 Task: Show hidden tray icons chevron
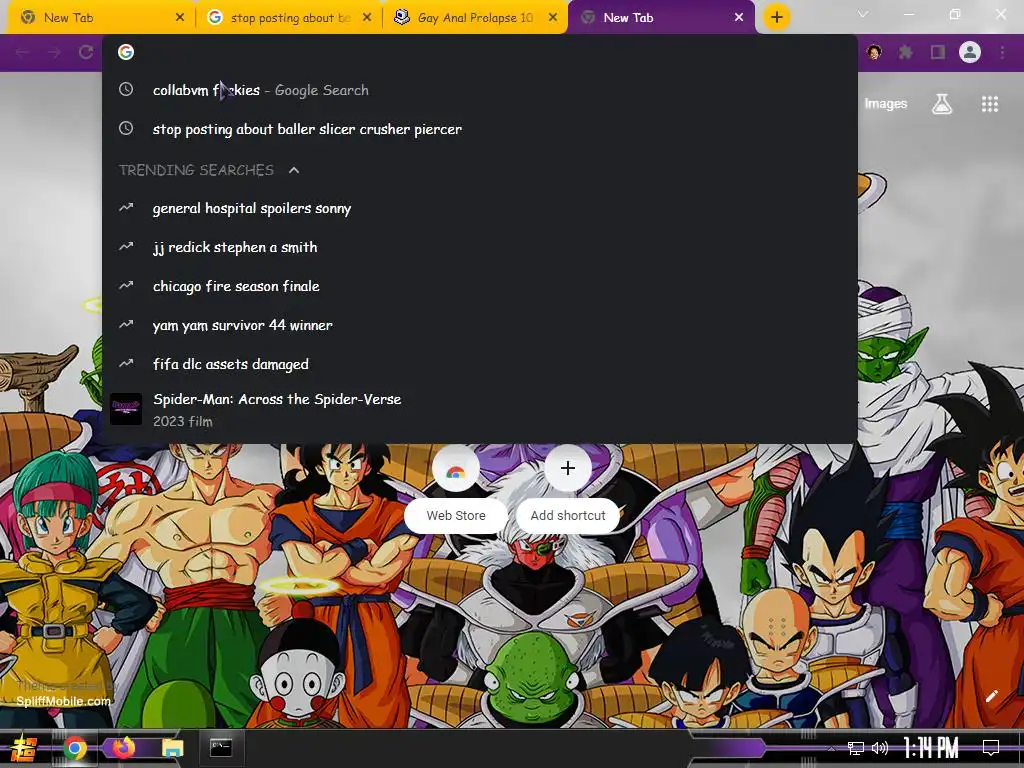click(831, 748)
